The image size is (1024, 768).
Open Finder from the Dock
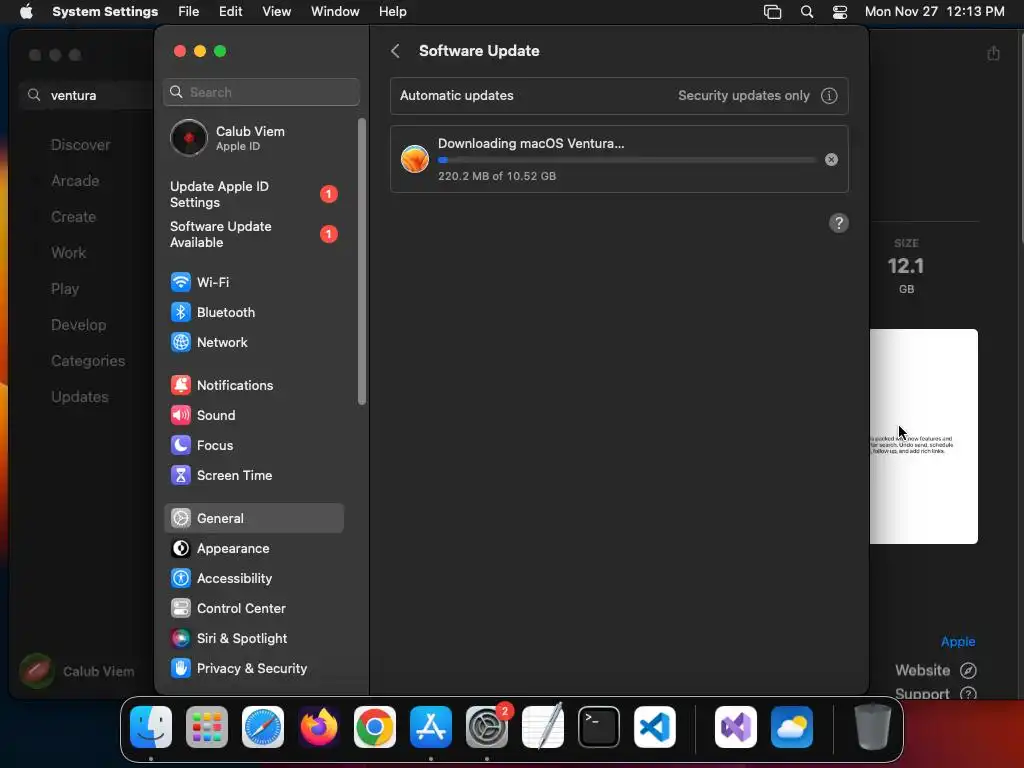click(x=151, y=727)
